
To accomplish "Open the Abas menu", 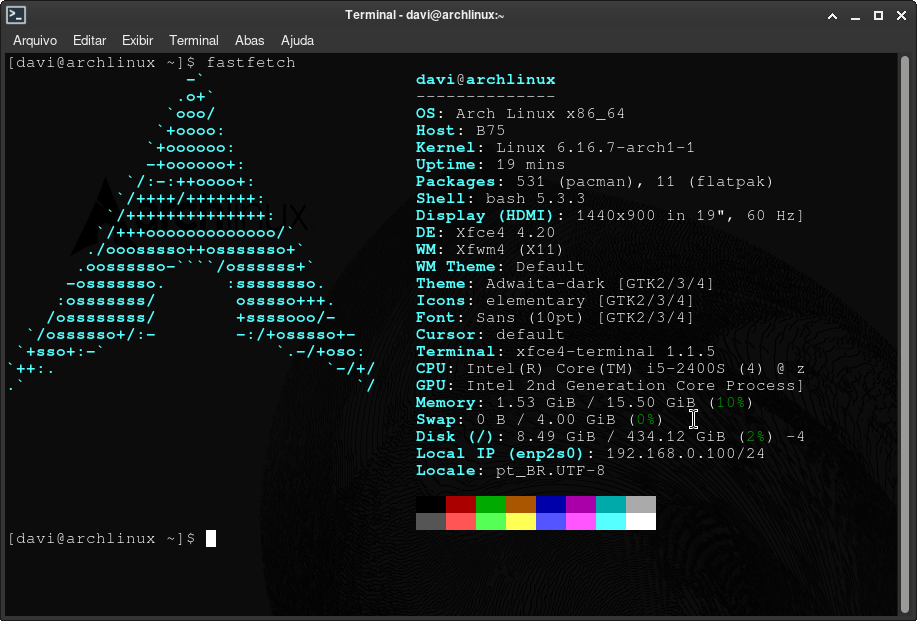I will pos(249,41).
